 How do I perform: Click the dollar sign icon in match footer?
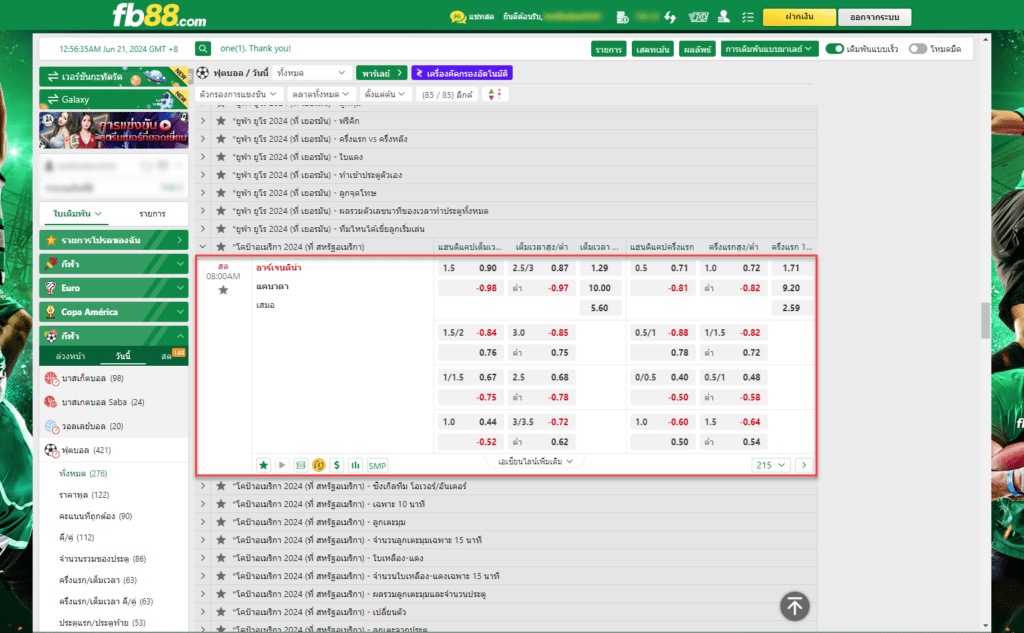(337, 465)
